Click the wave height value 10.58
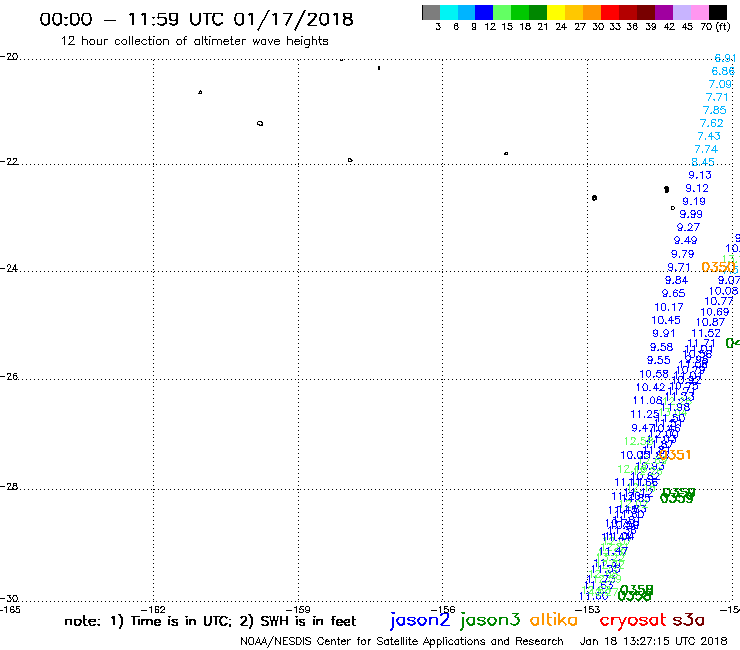The width and height of the screenshot is (740, 650). coord(654,374)
